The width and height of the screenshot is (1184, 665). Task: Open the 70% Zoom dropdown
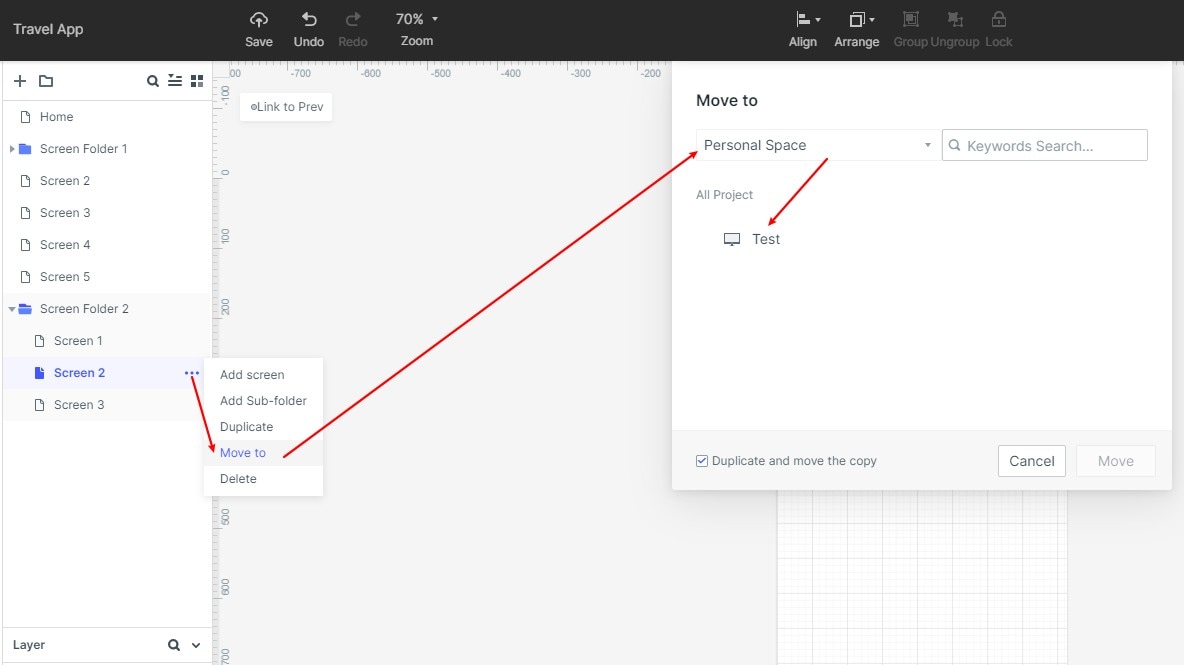[417, 19]
